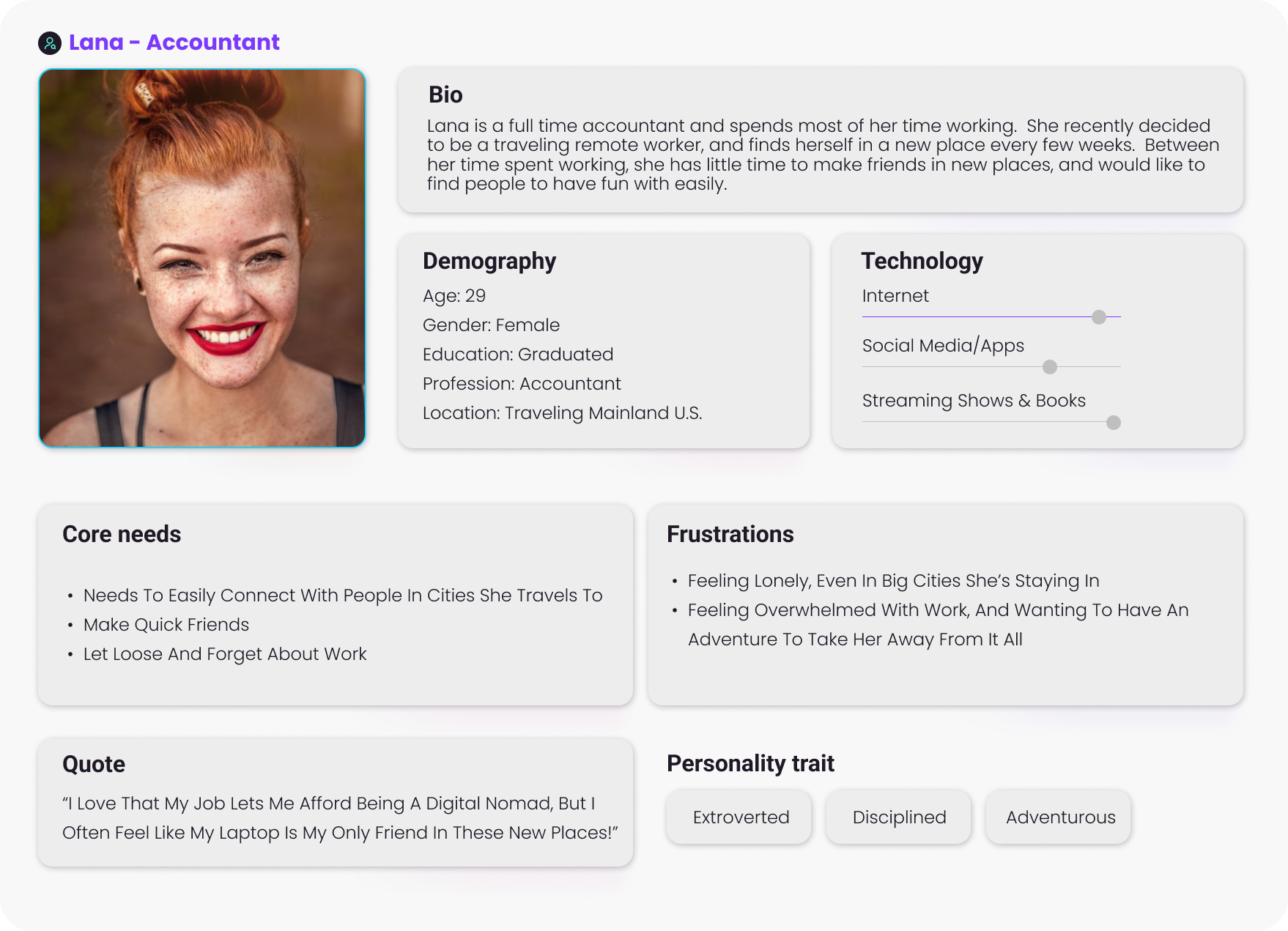Select the Bio heading

[x=445, y=95]
